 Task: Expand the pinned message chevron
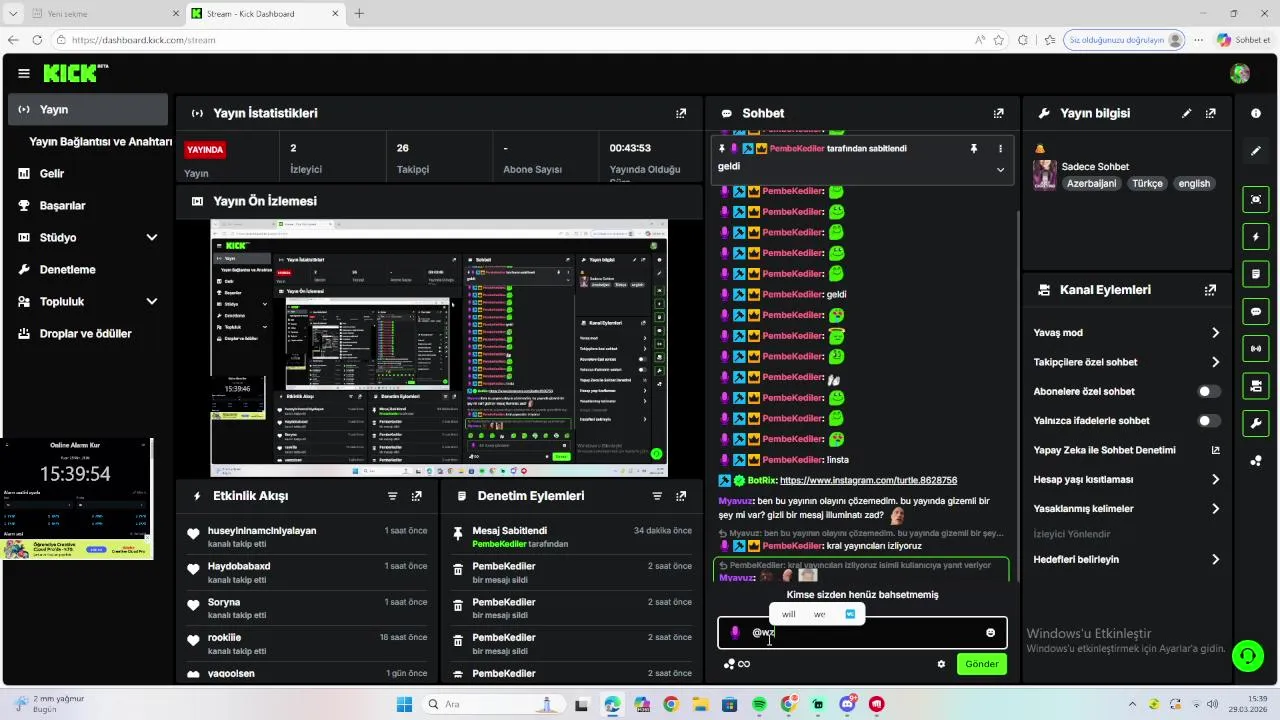pyautogui.click(x=1000, y=170)
